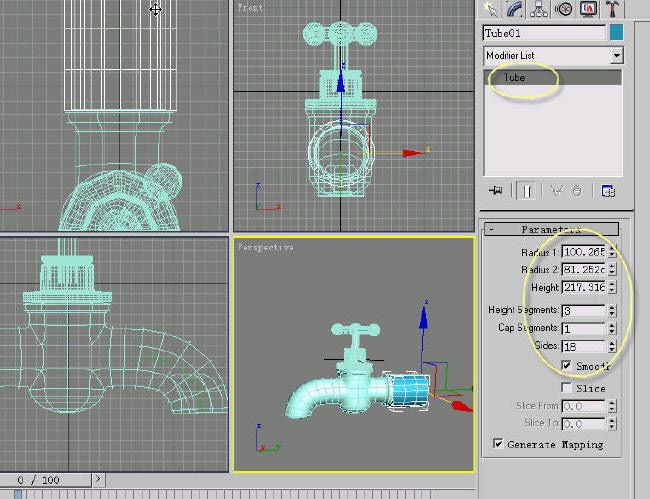Open the Tube01 object color swatch
This screenshot has height=499, width=650.
(x=616, y=33)
